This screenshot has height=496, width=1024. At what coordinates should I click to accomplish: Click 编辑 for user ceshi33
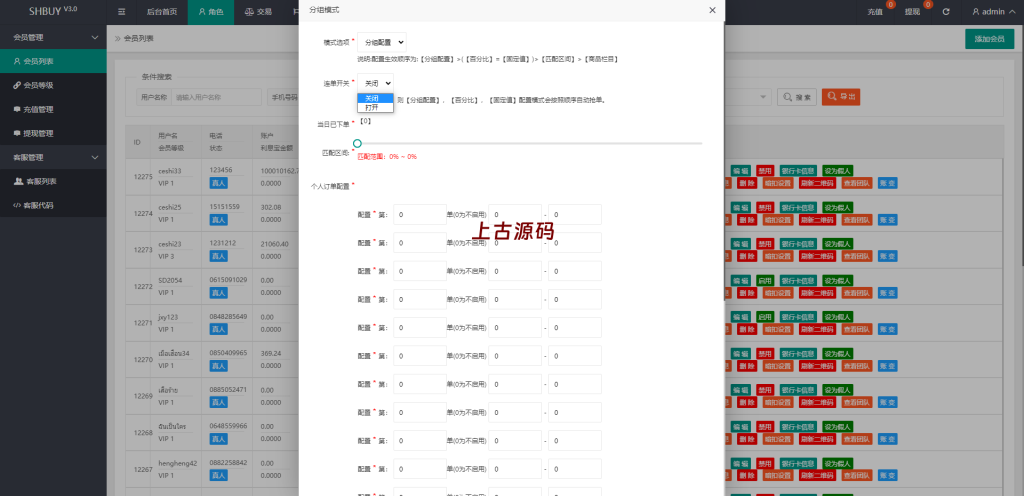click(x=741, y=171)
